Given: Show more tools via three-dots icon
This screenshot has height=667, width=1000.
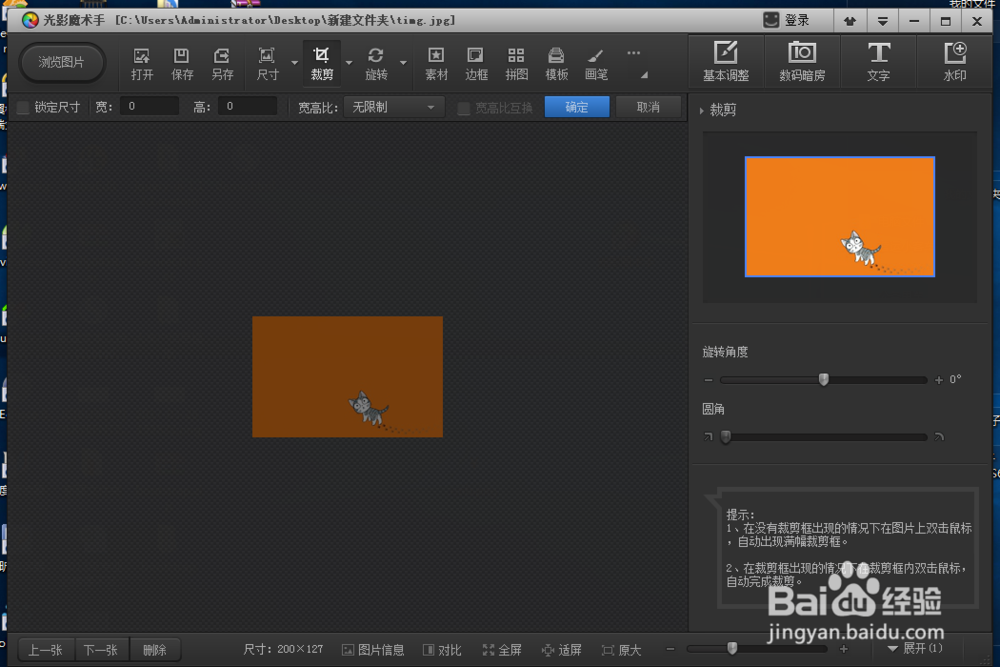Looking at the screenshot, I should (633, 54).
